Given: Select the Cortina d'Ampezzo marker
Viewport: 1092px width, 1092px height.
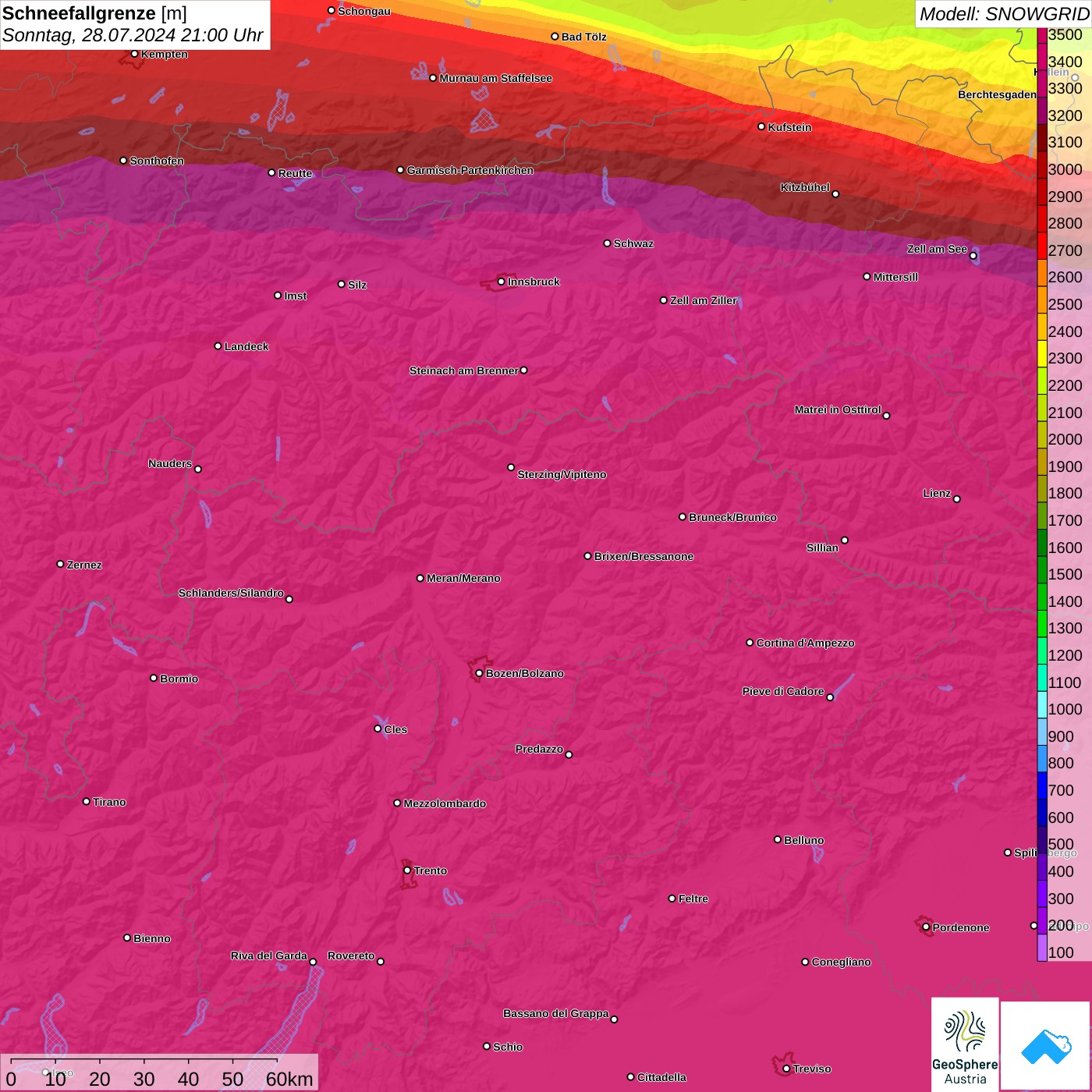Looking at the screenshot, I should pos(750,643).
